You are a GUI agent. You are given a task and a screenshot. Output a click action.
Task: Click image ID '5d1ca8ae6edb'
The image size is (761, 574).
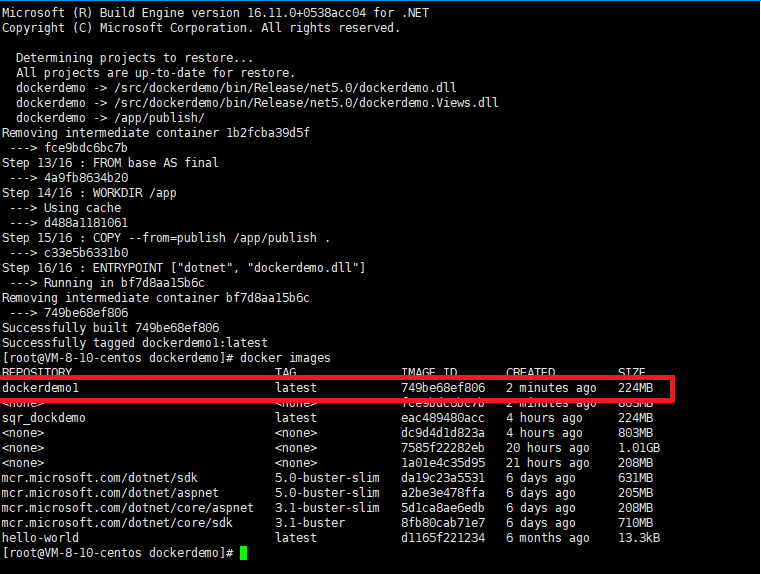[x=443, y=508]
